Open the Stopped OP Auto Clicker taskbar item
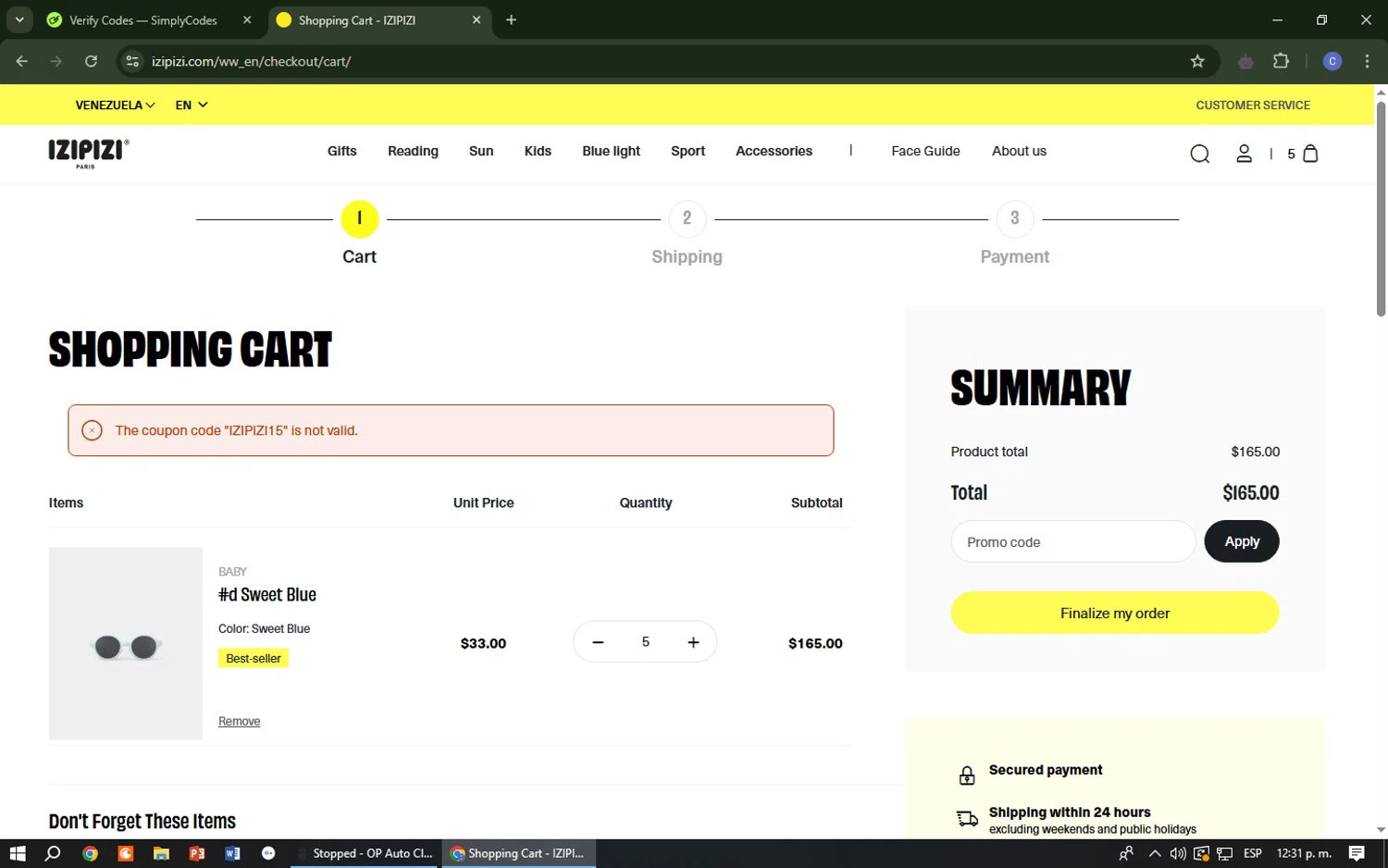The height and width of the screenshot is (868, 1388). (365, 853)
